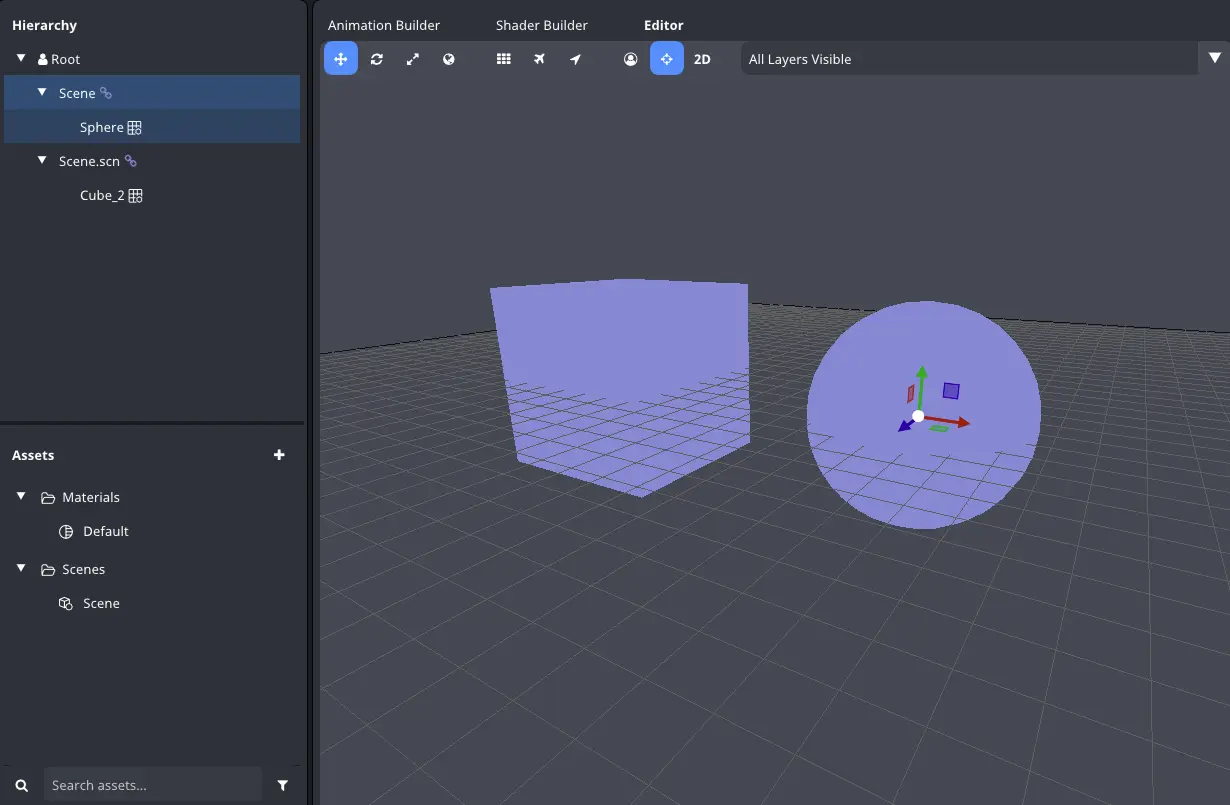Click the Scene asset cube icon
Viewport: 1230px width, 805px height.
(66, 604)
